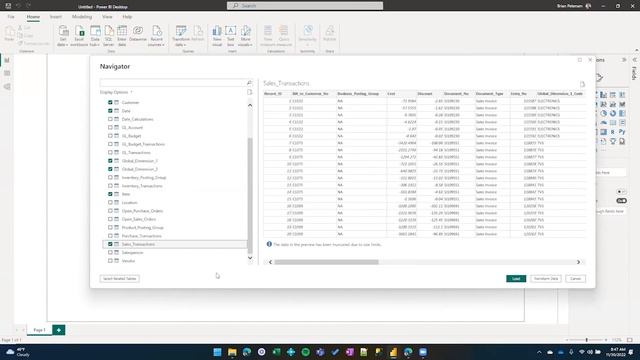640x360 pixels.
Task: Switch to the Modeling ribbon tab
Action: click(x=82, y=17)
